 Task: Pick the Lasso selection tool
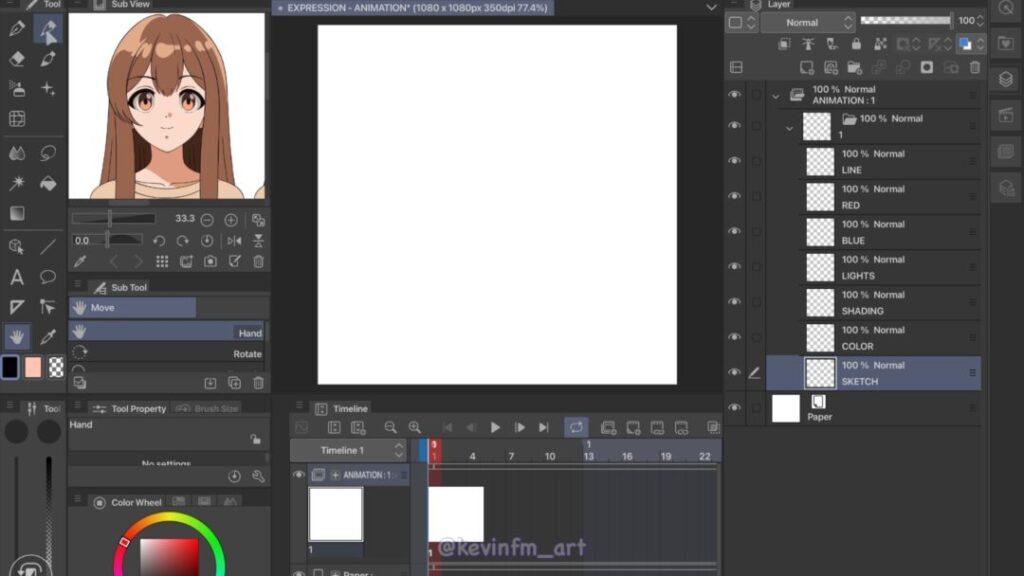click(48, 153)
